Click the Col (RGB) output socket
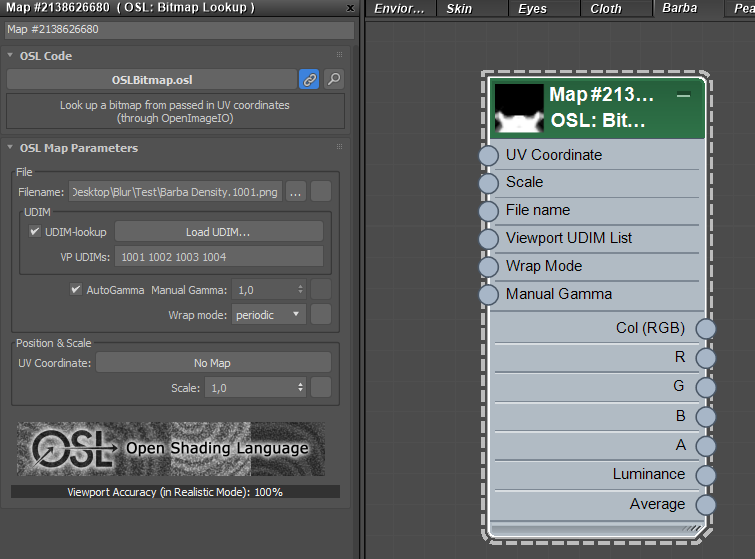This screenshot has width=755, height=559. pos(706,329)
